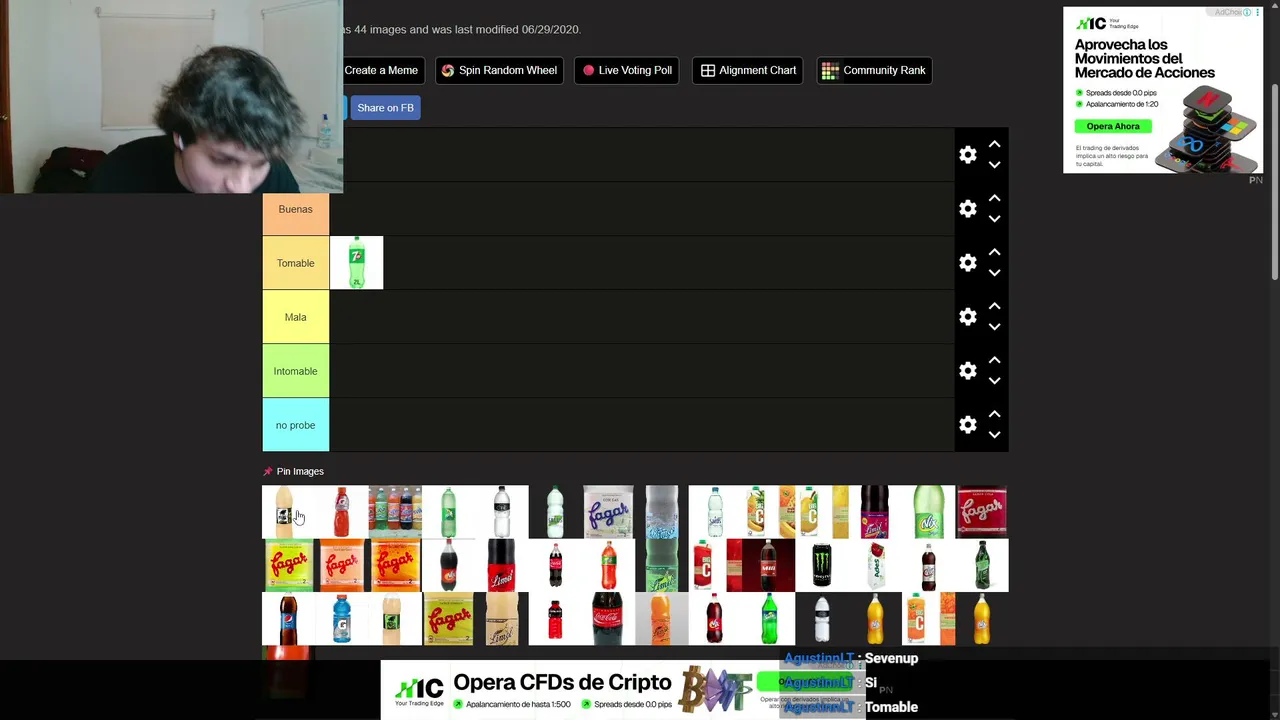Viewport: 1280px width, 720px height.
Task: Click the Pin Images label
Action: point(300,472)
